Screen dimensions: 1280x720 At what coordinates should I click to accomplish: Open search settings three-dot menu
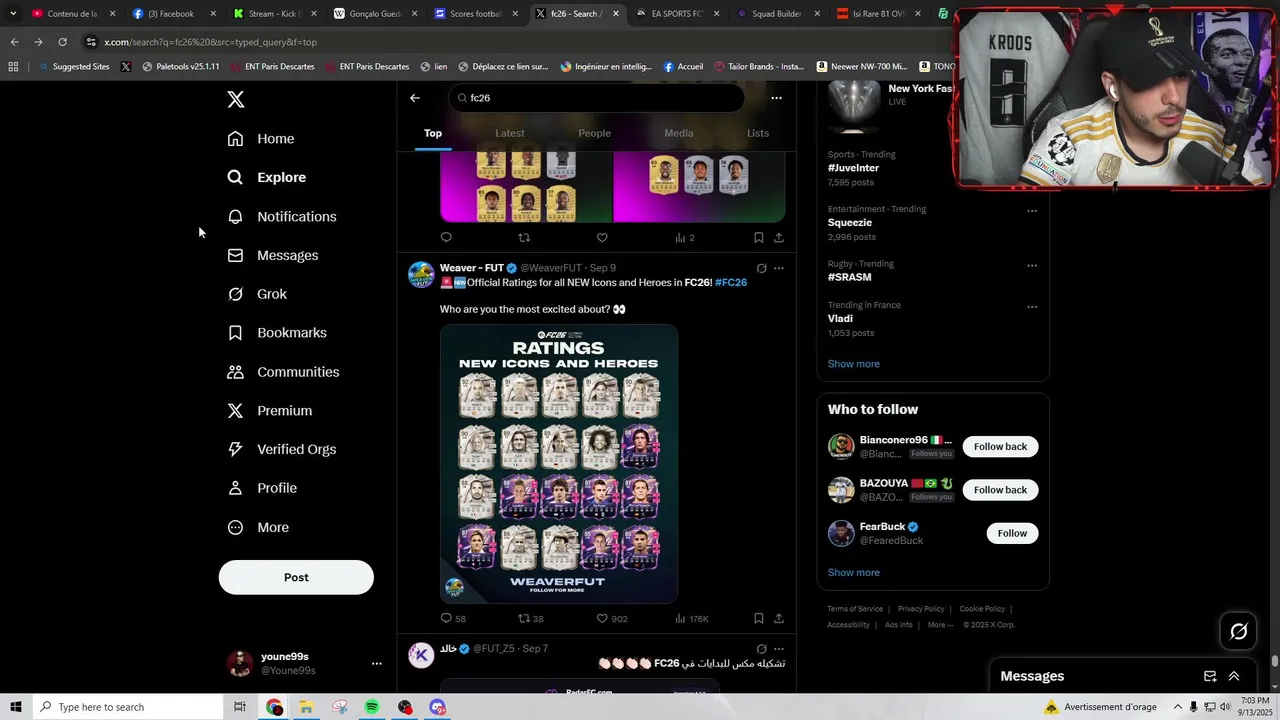click(776, 98)
